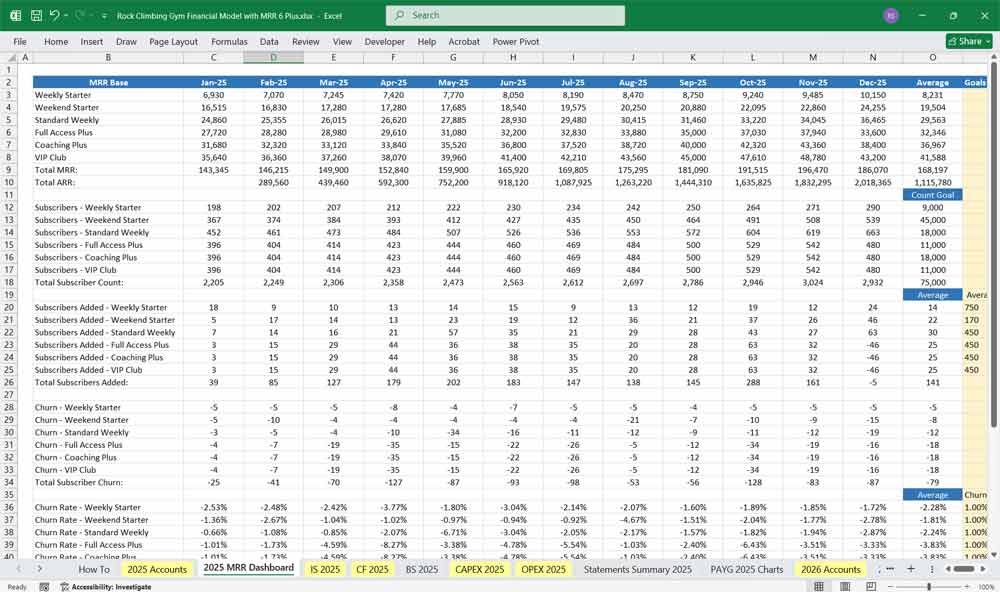Undo the last action
The width and height of the screenshot is (1000, 592).
click(x=56, y=14)
